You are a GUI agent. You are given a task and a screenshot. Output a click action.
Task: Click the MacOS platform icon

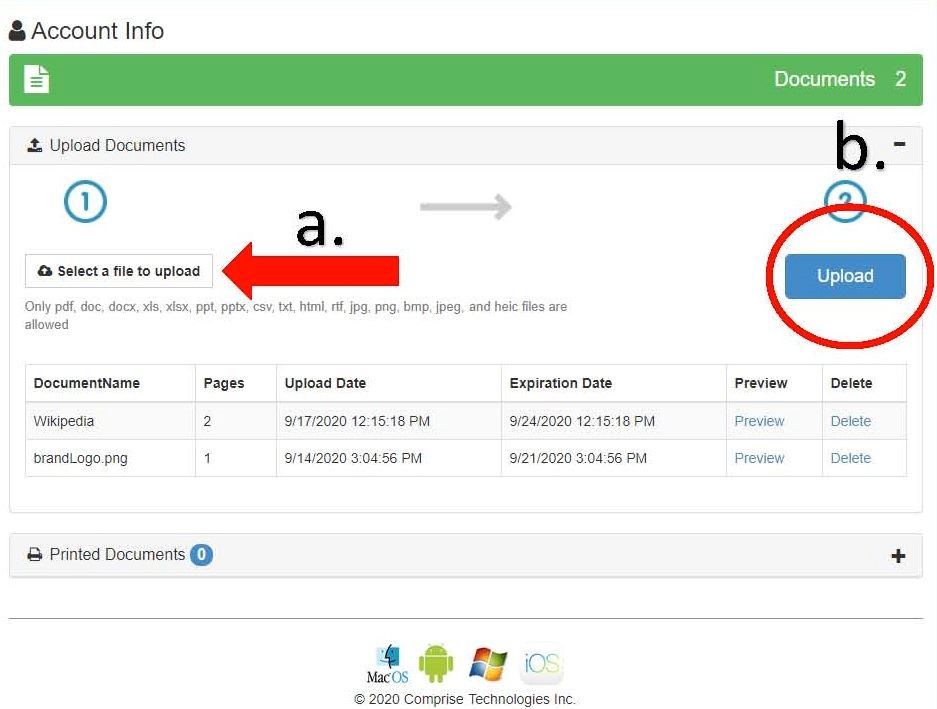[387, 664]
